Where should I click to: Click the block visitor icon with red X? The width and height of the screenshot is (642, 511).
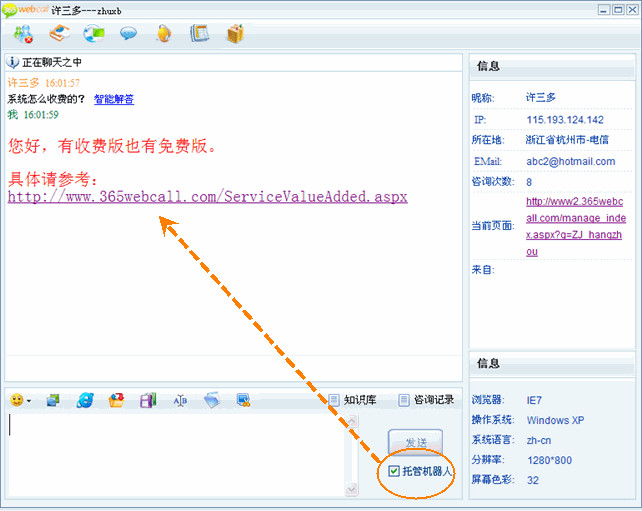(x=24, y=34)
